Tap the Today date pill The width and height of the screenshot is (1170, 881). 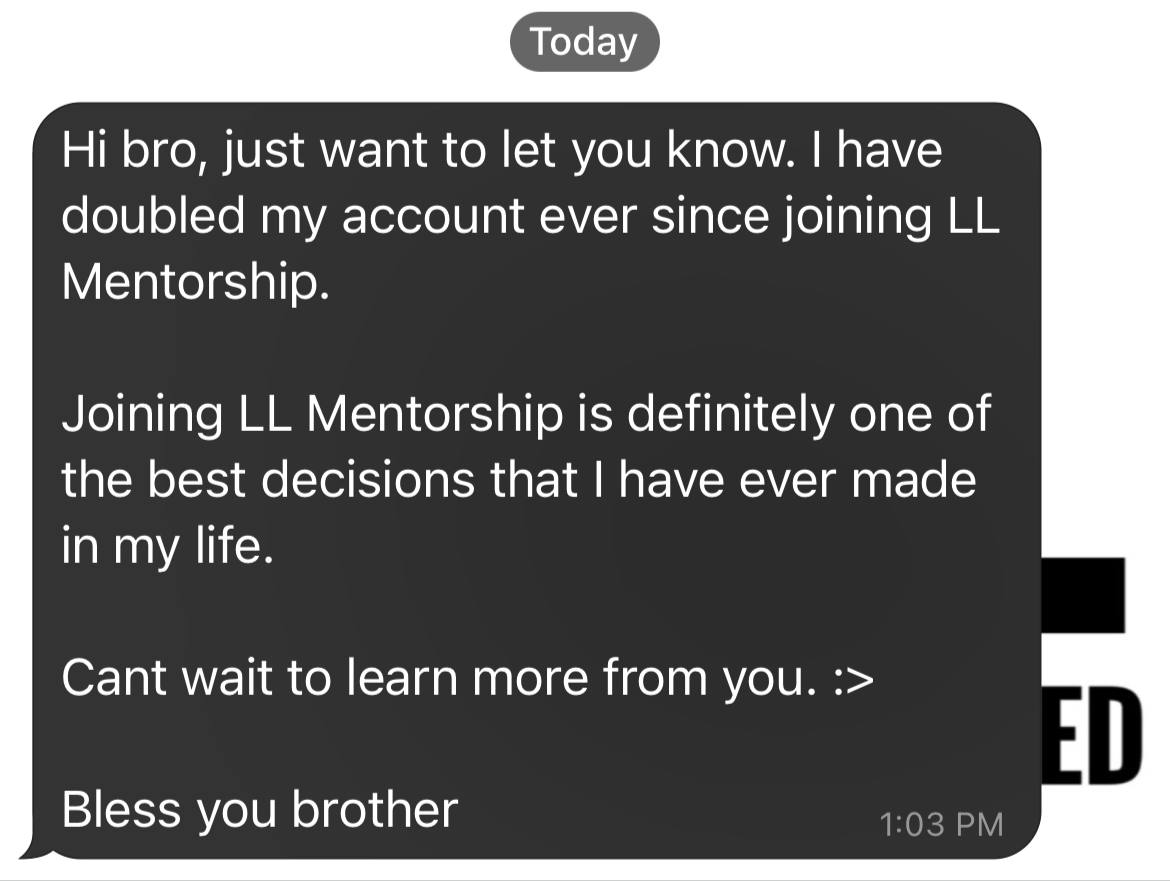coord(584,42)
